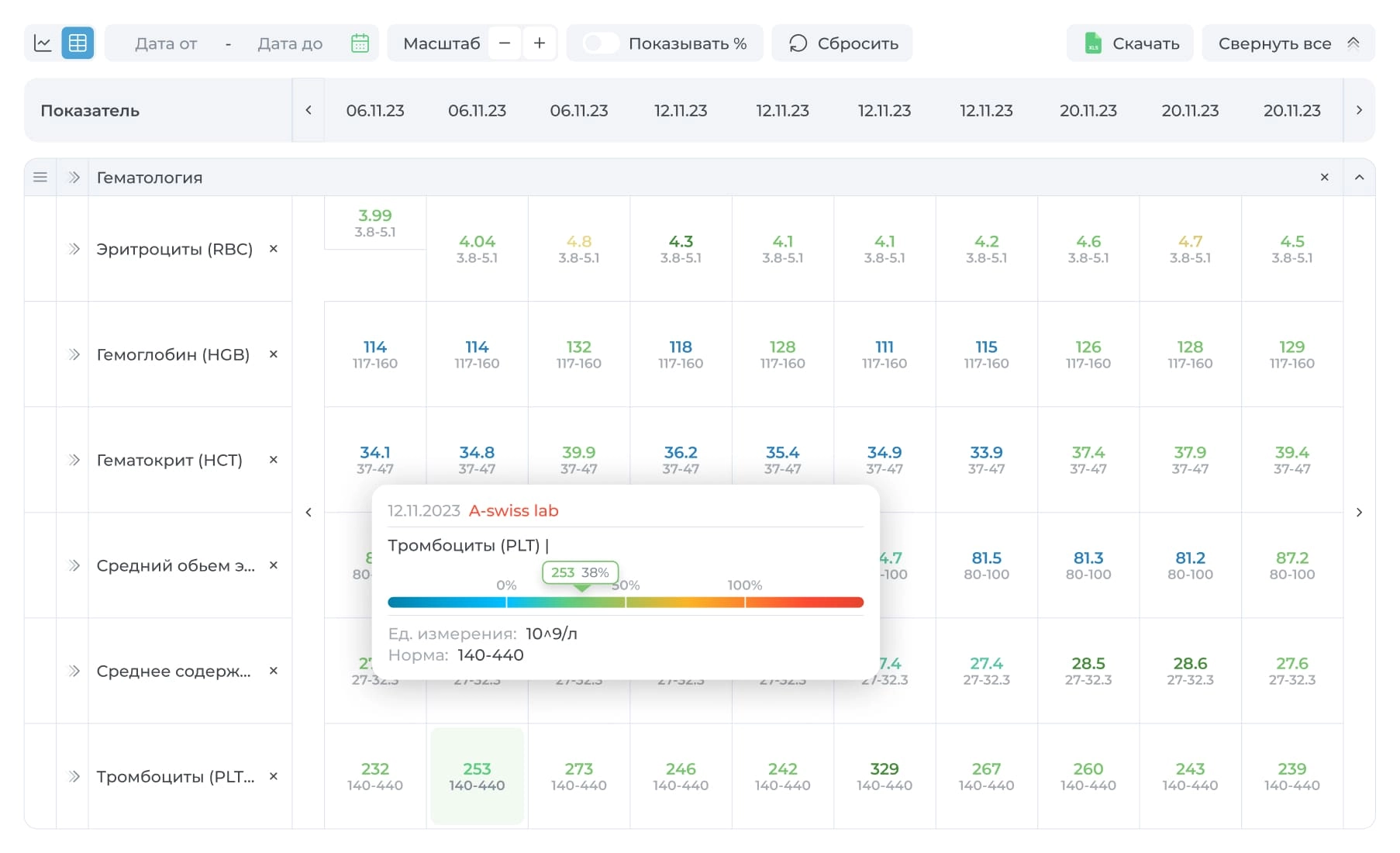The image size is (1400, 853).
Task: Collapse all sections with Свернуть все
Action: 1288,43
